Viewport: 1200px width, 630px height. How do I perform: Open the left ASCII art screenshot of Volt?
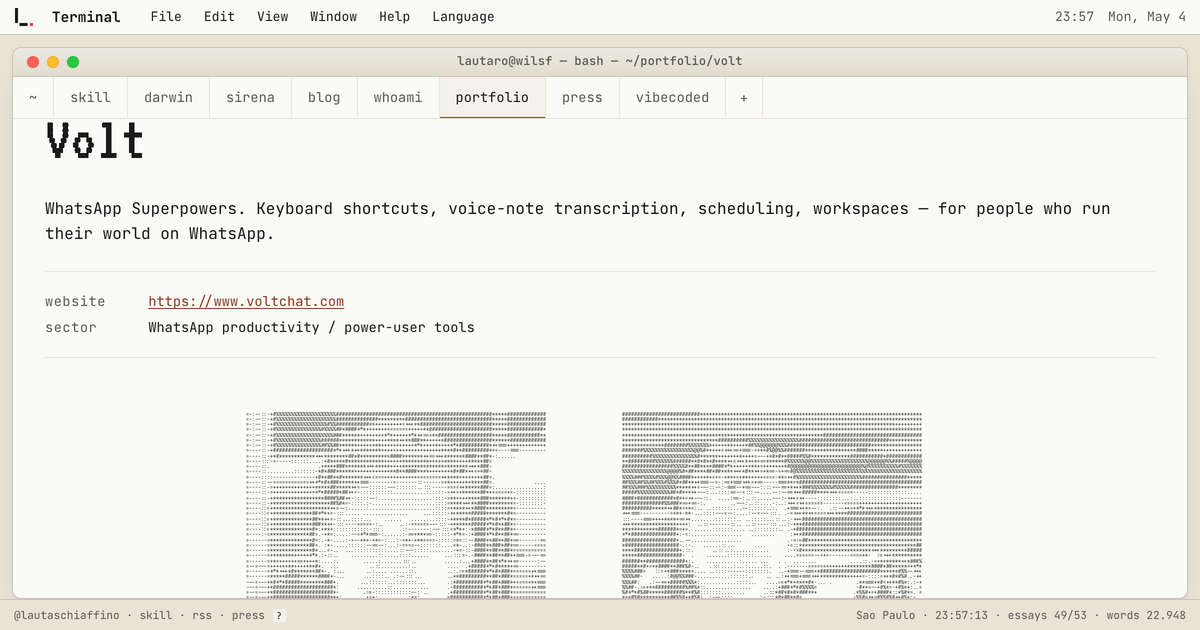click(396, 504)
